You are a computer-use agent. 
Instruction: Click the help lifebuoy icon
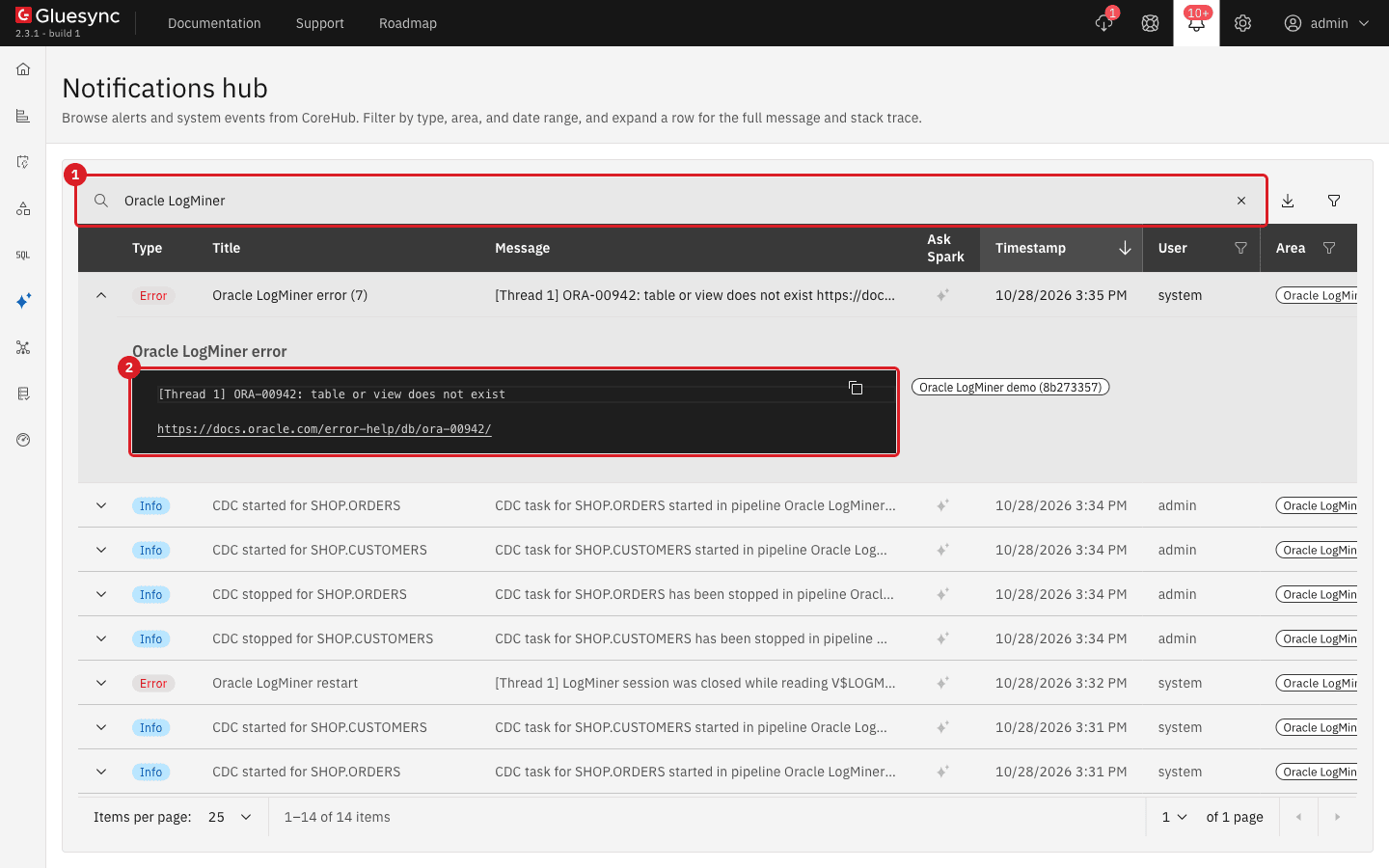[x=1150, y=23]
